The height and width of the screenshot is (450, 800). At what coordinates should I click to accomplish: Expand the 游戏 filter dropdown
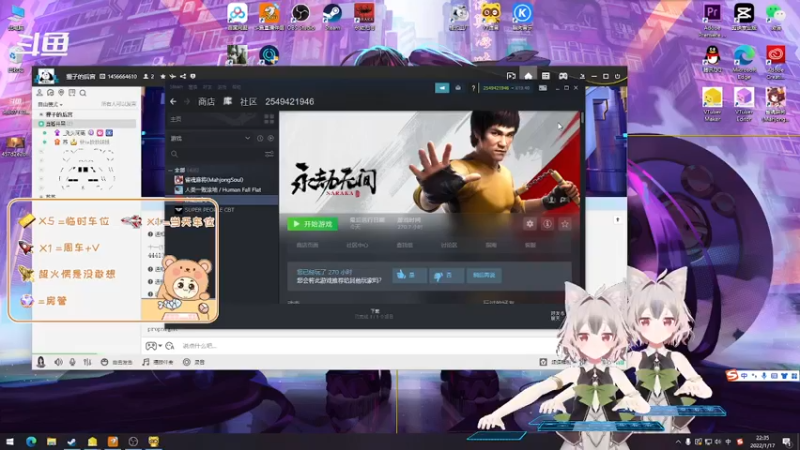[211, 138]
